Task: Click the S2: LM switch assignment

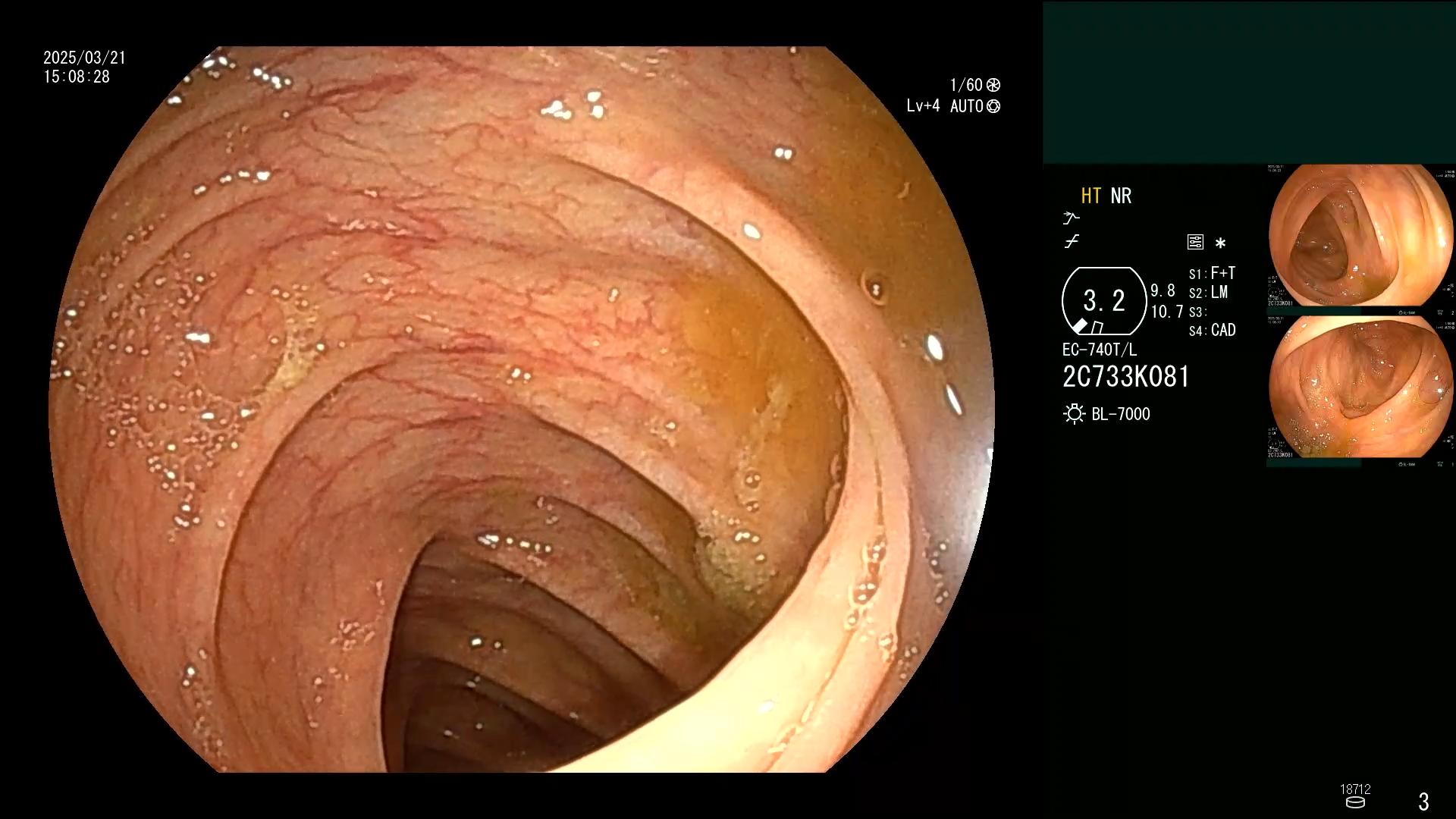Action: (1208, 293)
